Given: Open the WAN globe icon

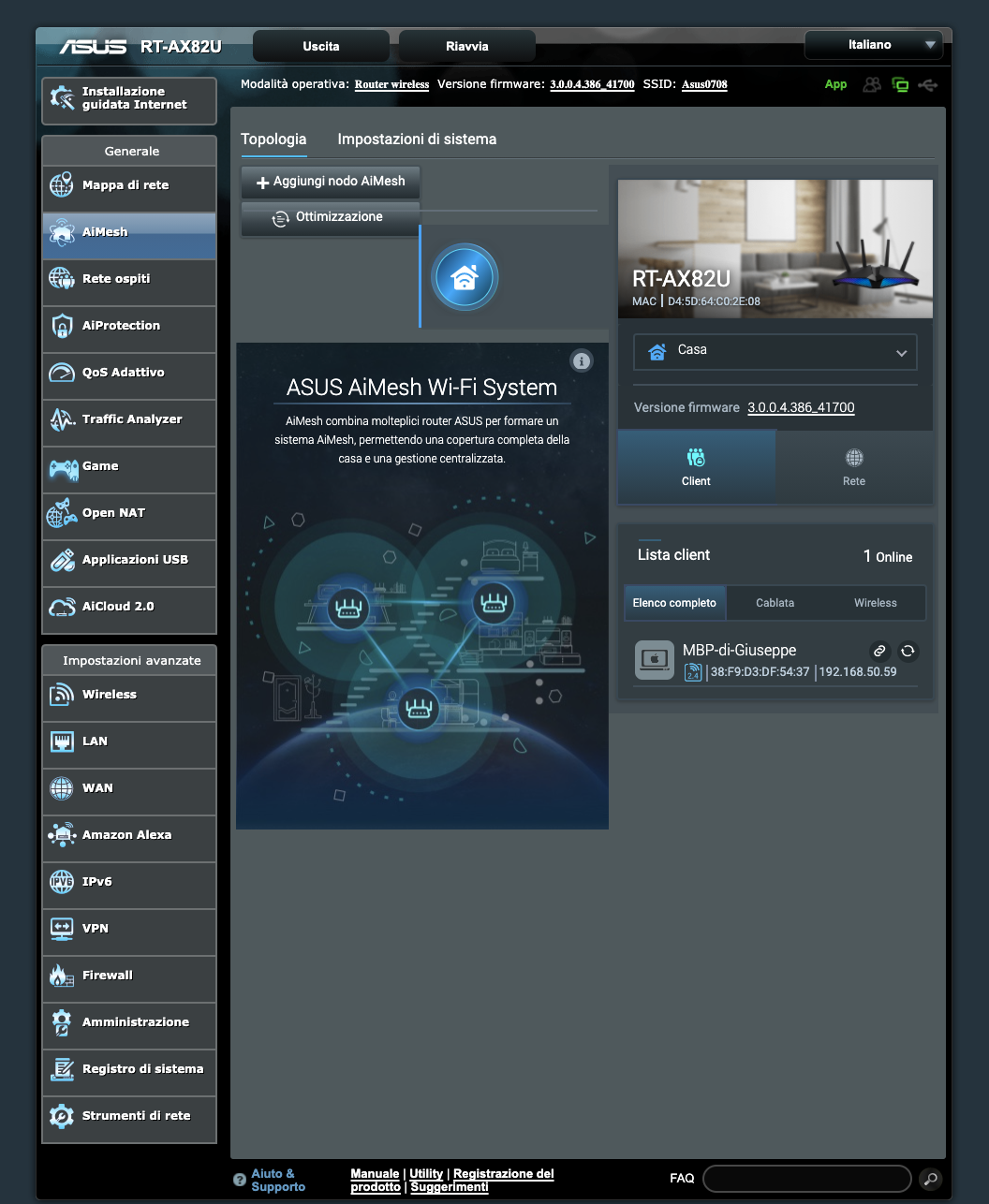Looking at the screenshot, I should point(62,787).
